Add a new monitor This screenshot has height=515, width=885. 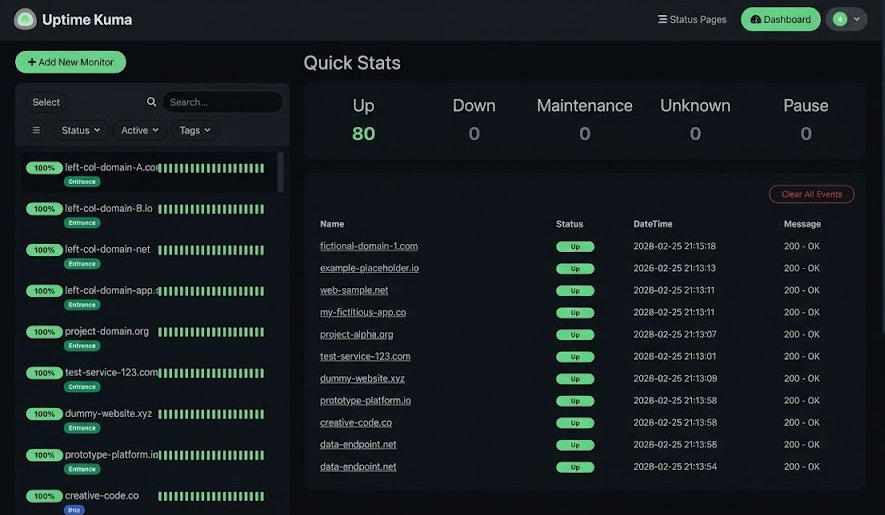tap(71, 62)
